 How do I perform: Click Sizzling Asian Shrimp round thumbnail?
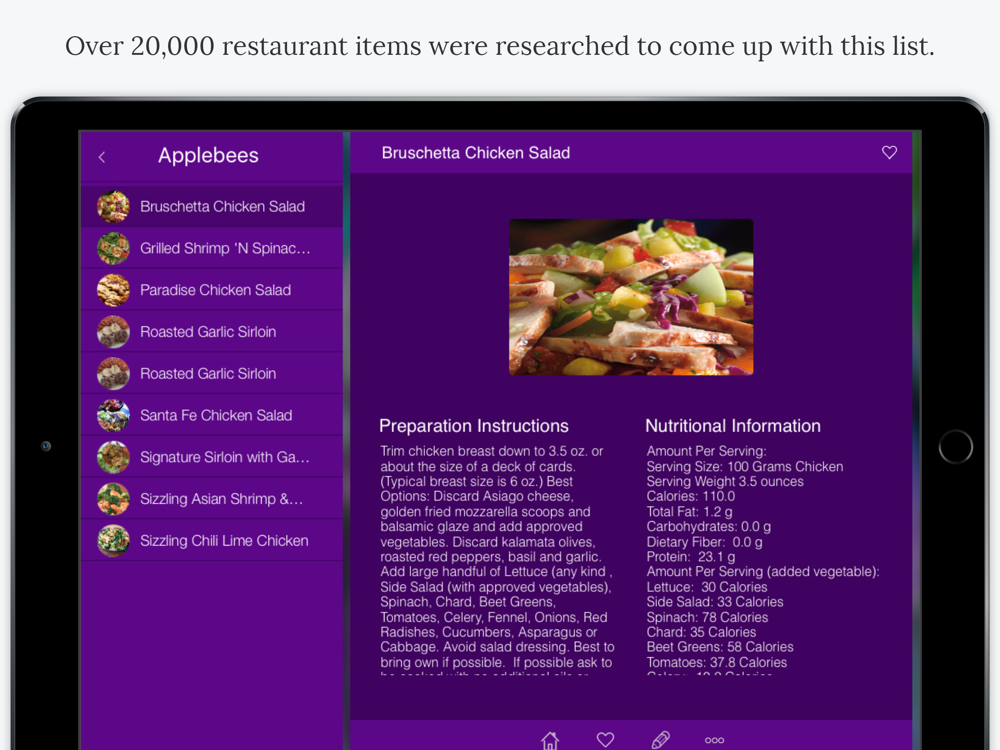(x=113, y=499)
